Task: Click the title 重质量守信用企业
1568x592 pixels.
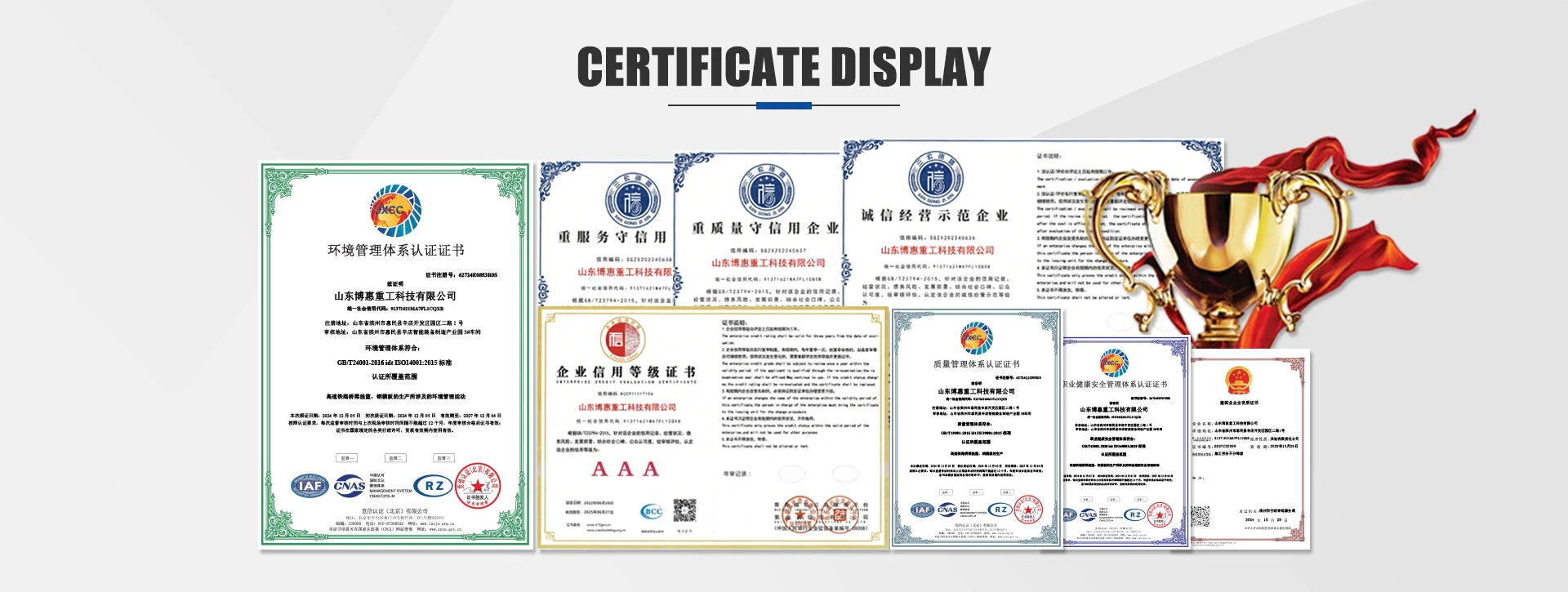Action: tap(765, 228)
